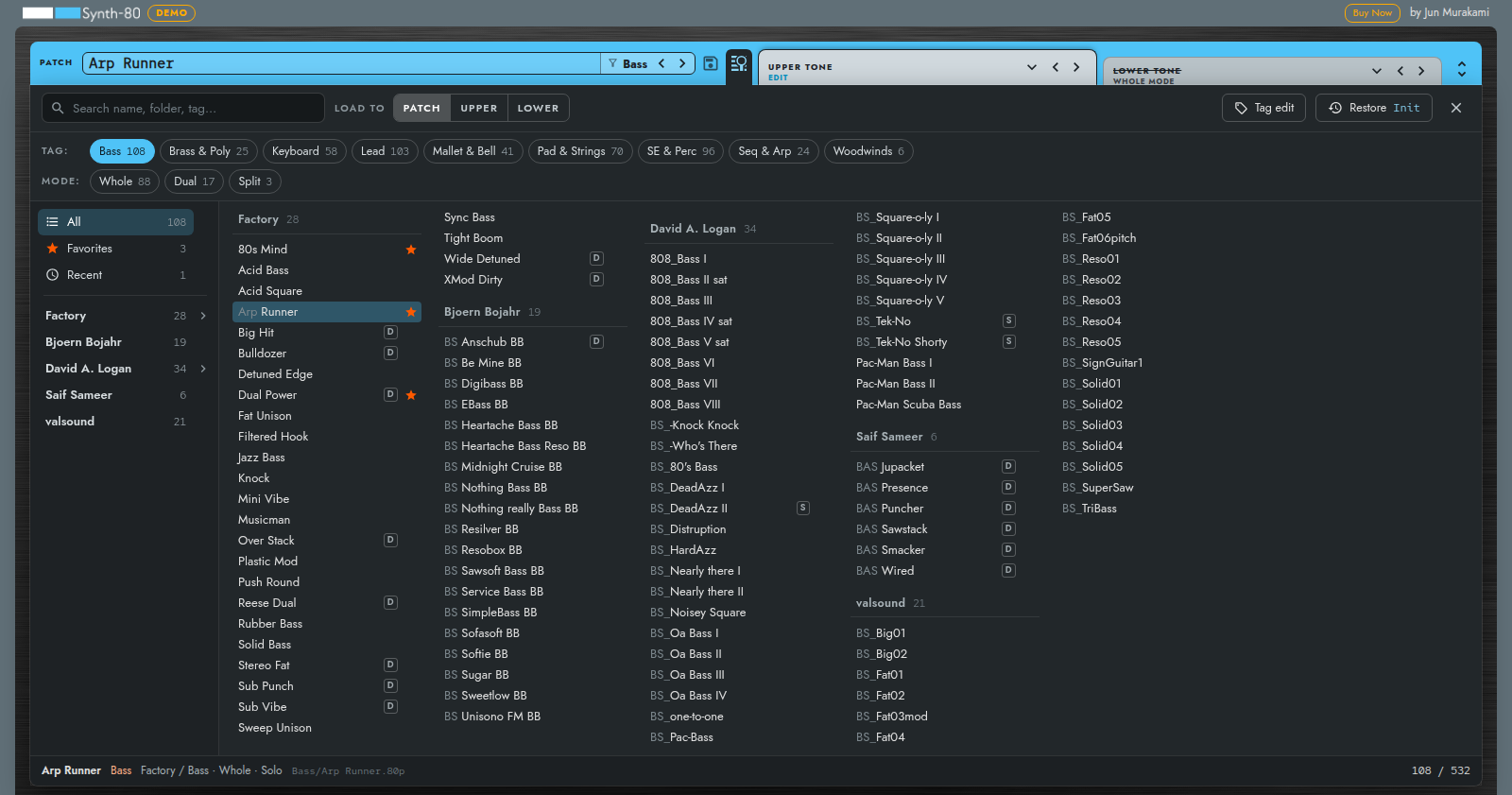This screenshot has height=795, width=1512.
Task: Set Load To mode to Upper
Action: [x=479, y=108]
